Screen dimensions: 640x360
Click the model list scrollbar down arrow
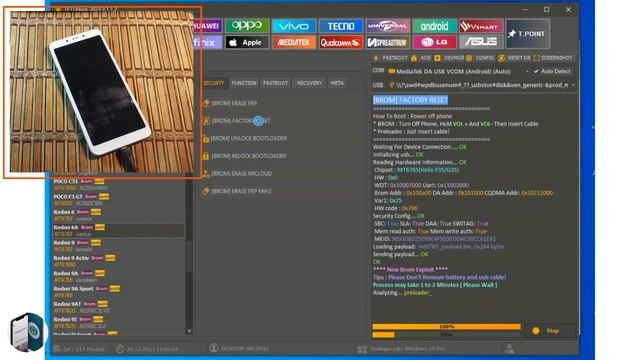point(189,331)
